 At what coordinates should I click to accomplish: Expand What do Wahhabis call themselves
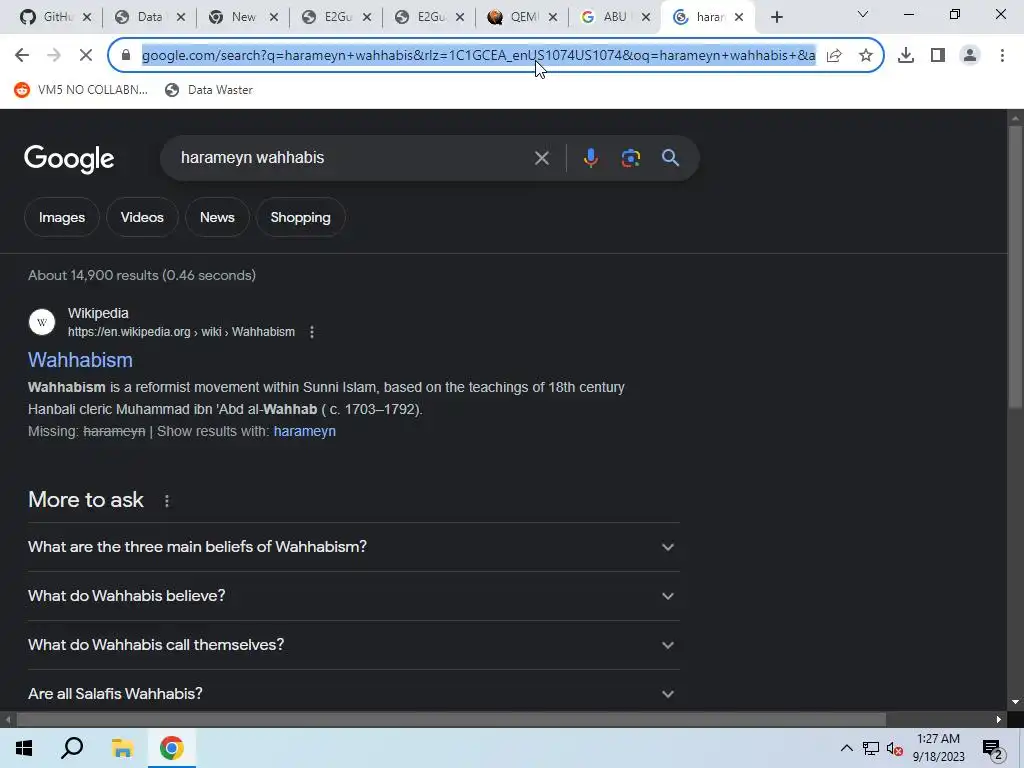tap(353, 645)
